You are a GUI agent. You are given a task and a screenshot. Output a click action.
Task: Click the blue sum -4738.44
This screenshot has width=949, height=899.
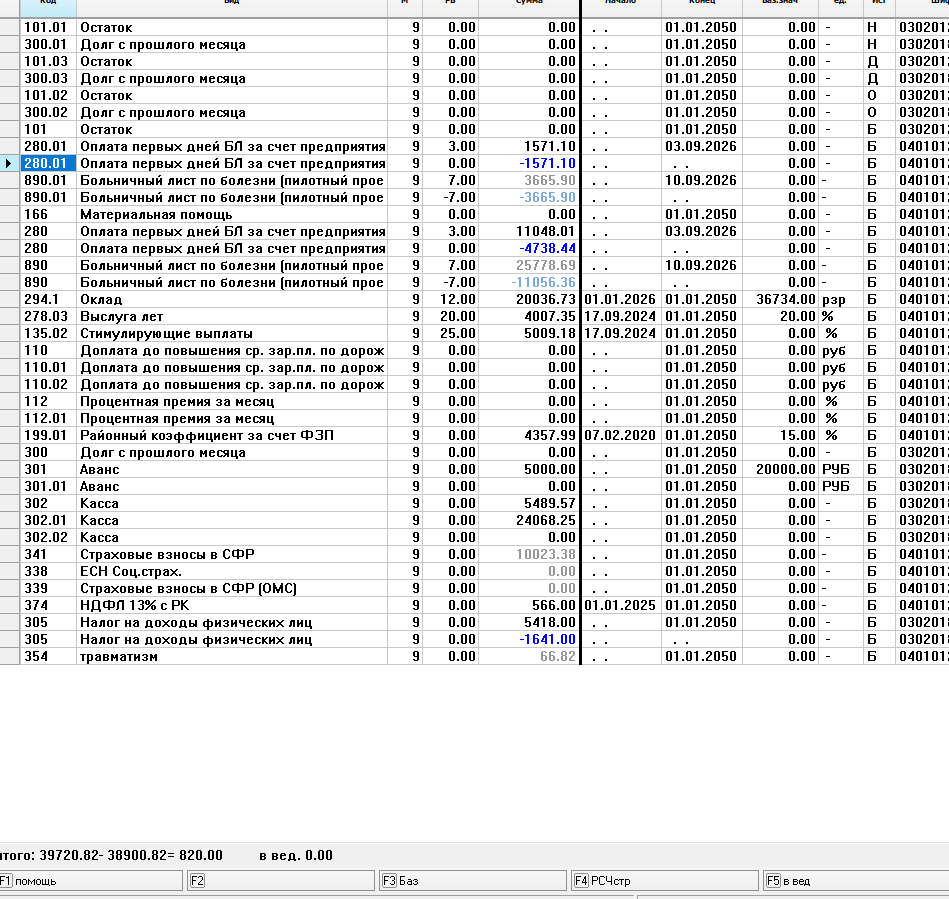(547, 248)
